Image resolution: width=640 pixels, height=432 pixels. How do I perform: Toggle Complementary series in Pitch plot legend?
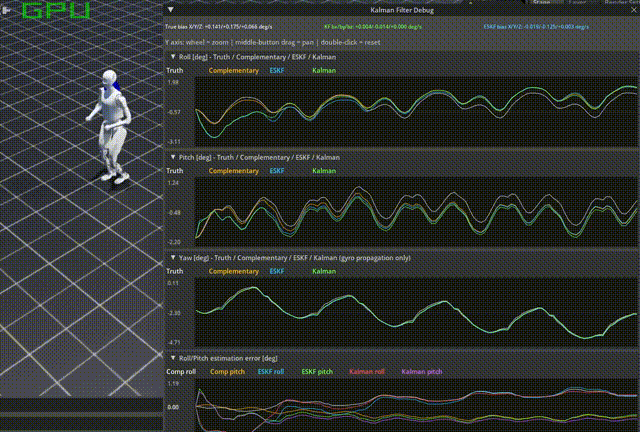[x=233, y=171]
